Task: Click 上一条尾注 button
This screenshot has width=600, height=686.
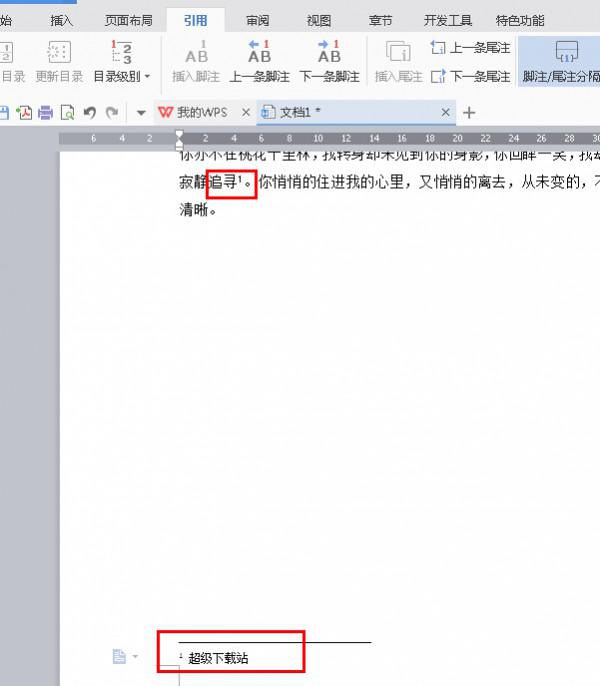Action: [470, 48]
